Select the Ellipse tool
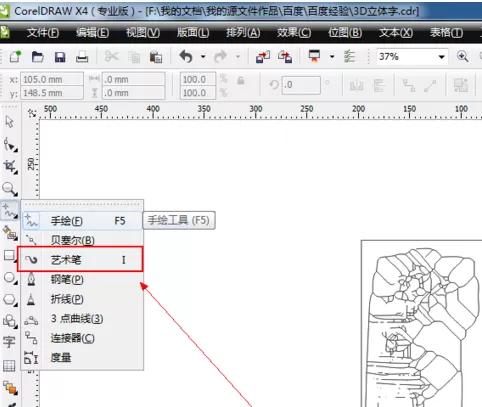Screen dimensions: 482x407 coord(10,278)
